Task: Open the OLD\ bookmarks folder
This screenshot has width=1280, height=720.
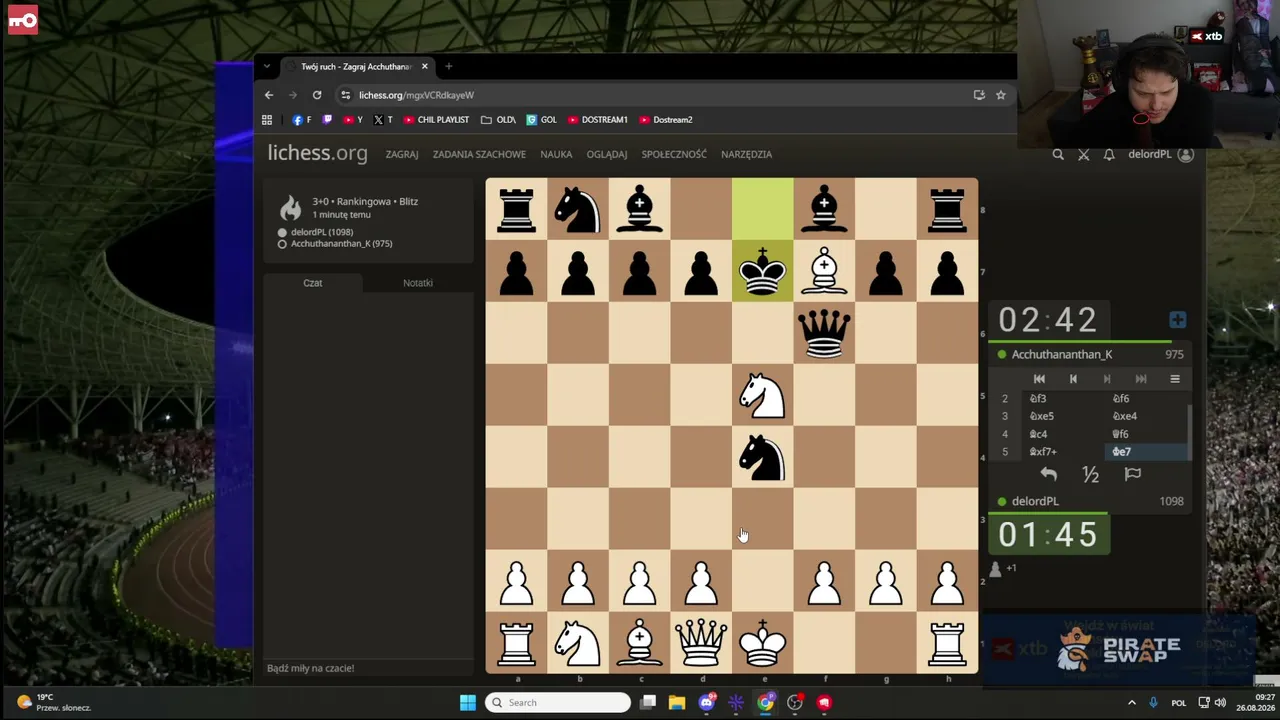Action: (498, 120)
